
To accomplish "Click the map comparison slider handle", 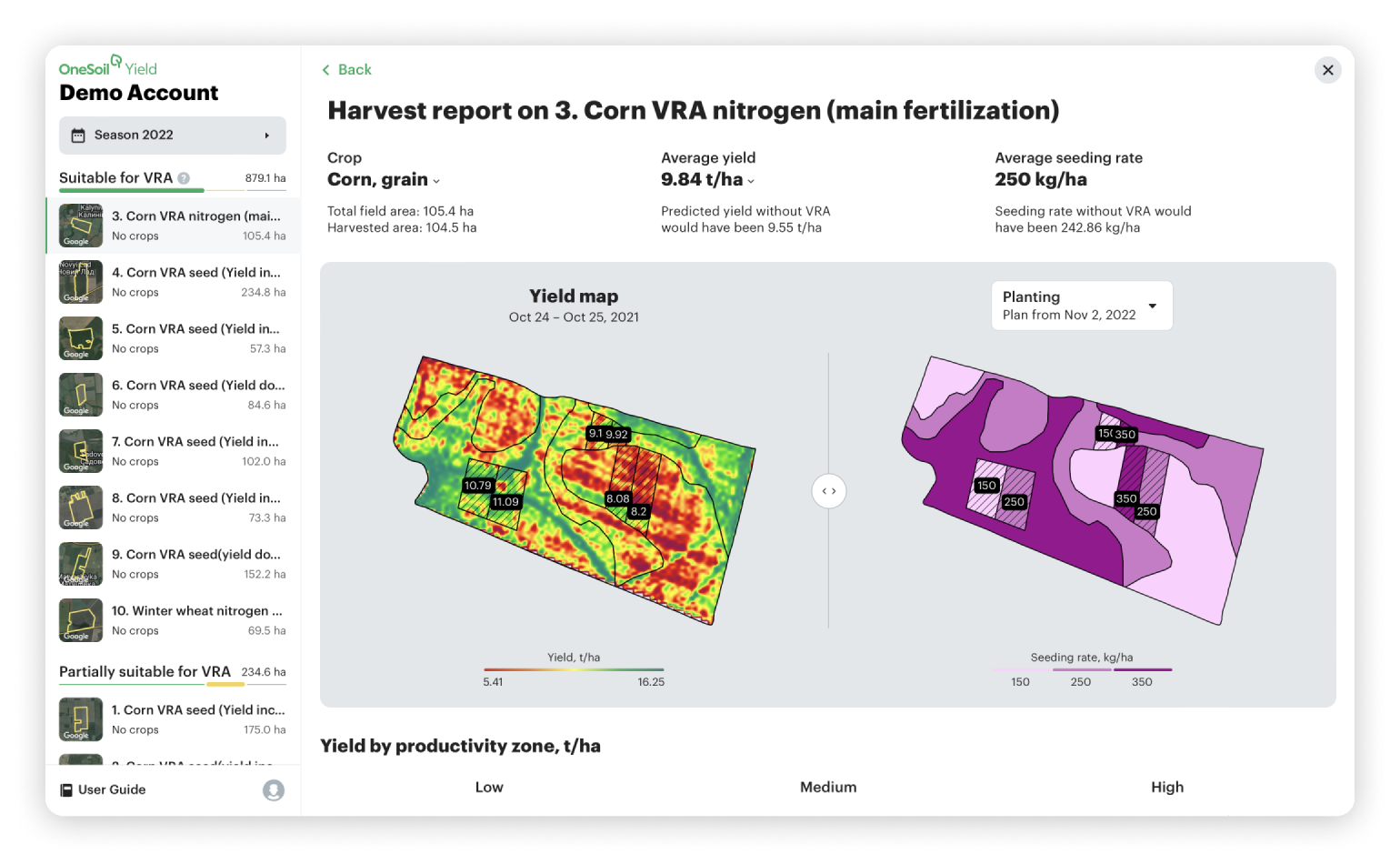I will (829, 491).
